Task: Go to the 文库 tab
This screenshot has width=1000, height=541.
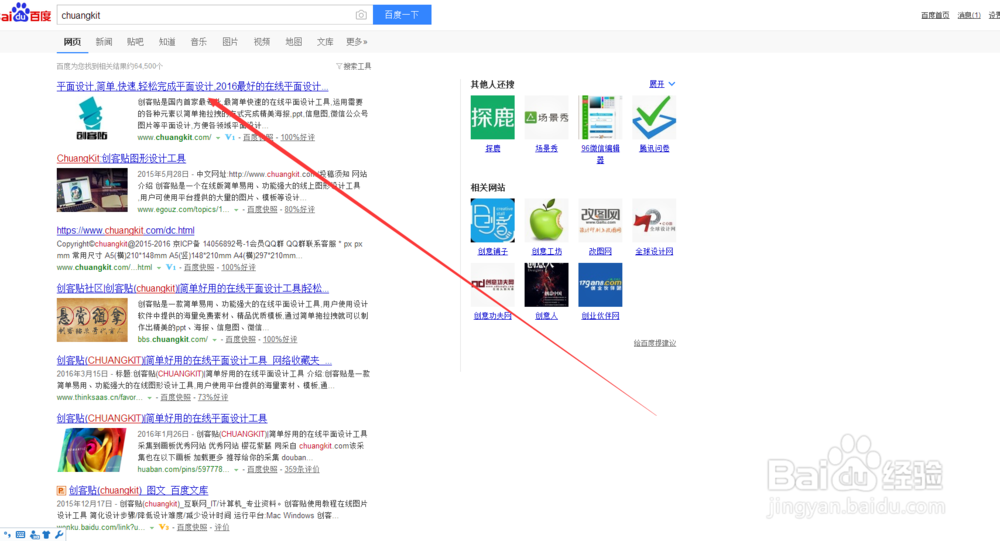Action: click(x=325, y=42)
